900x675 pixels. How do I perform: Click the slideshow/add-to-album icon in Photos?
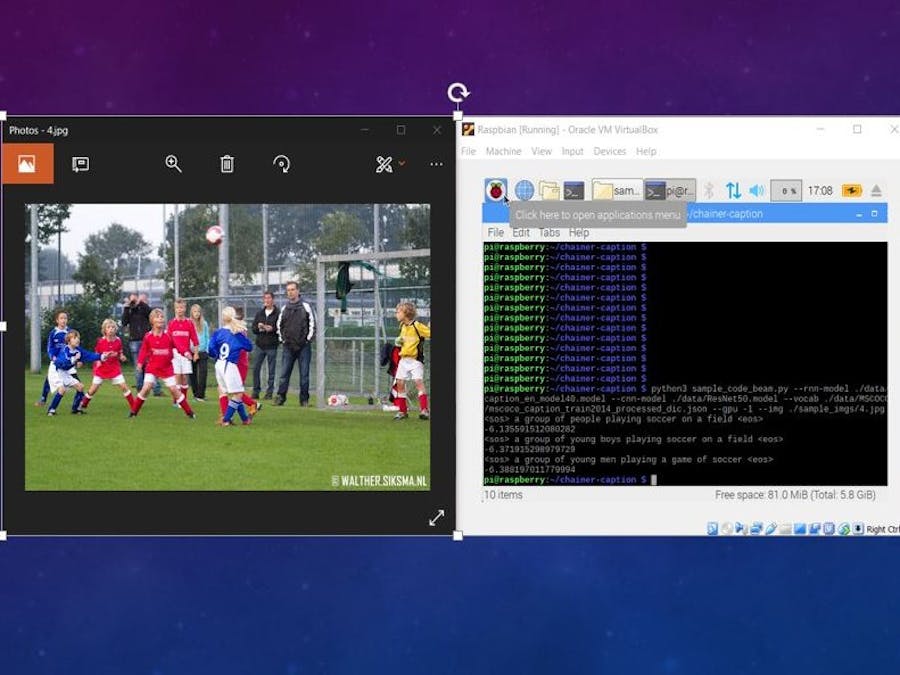pyautogui.click(x=80, y=164)
